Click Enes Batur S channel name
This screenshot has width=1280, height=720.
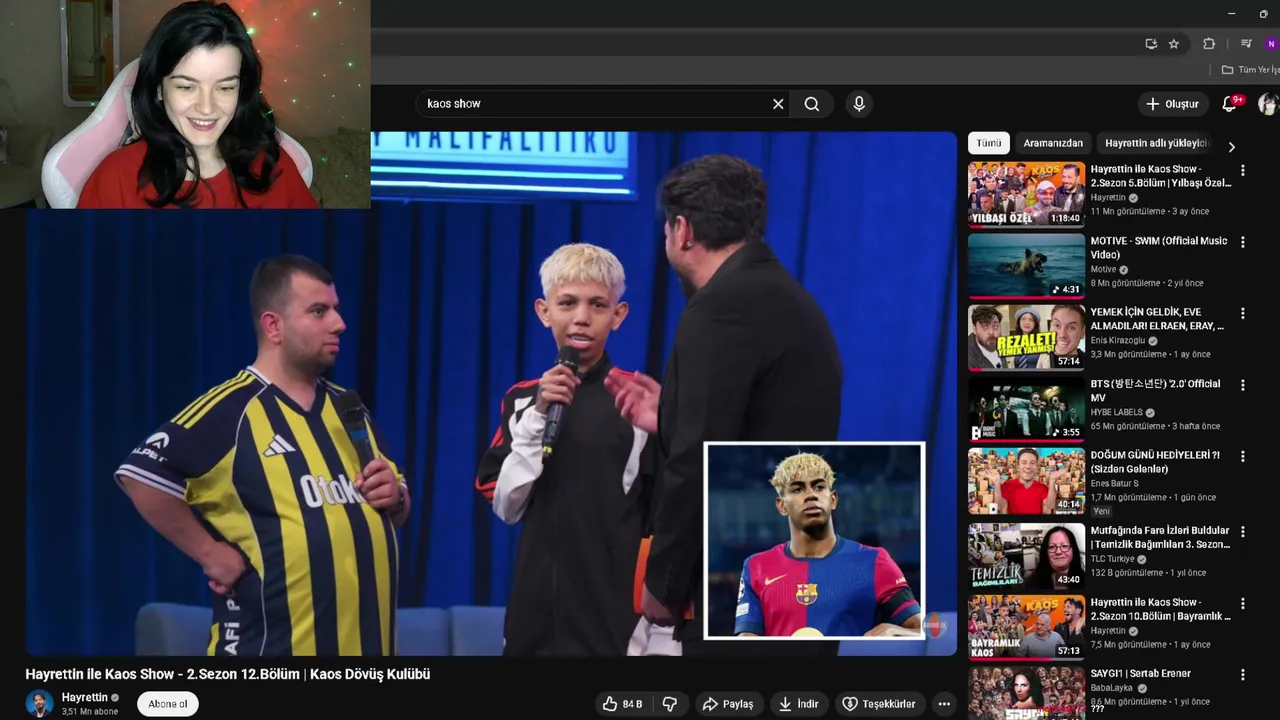[x=1115, y=484]
